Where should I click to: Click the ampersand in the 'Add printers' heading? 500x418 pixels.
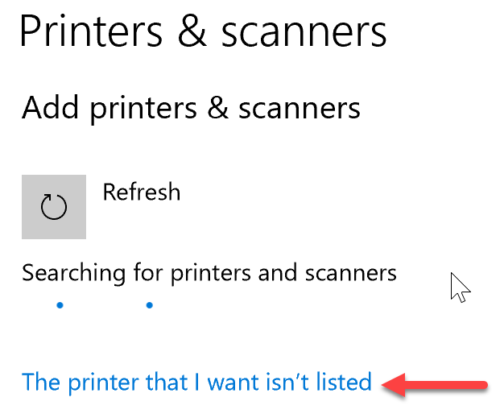point(218,107)
